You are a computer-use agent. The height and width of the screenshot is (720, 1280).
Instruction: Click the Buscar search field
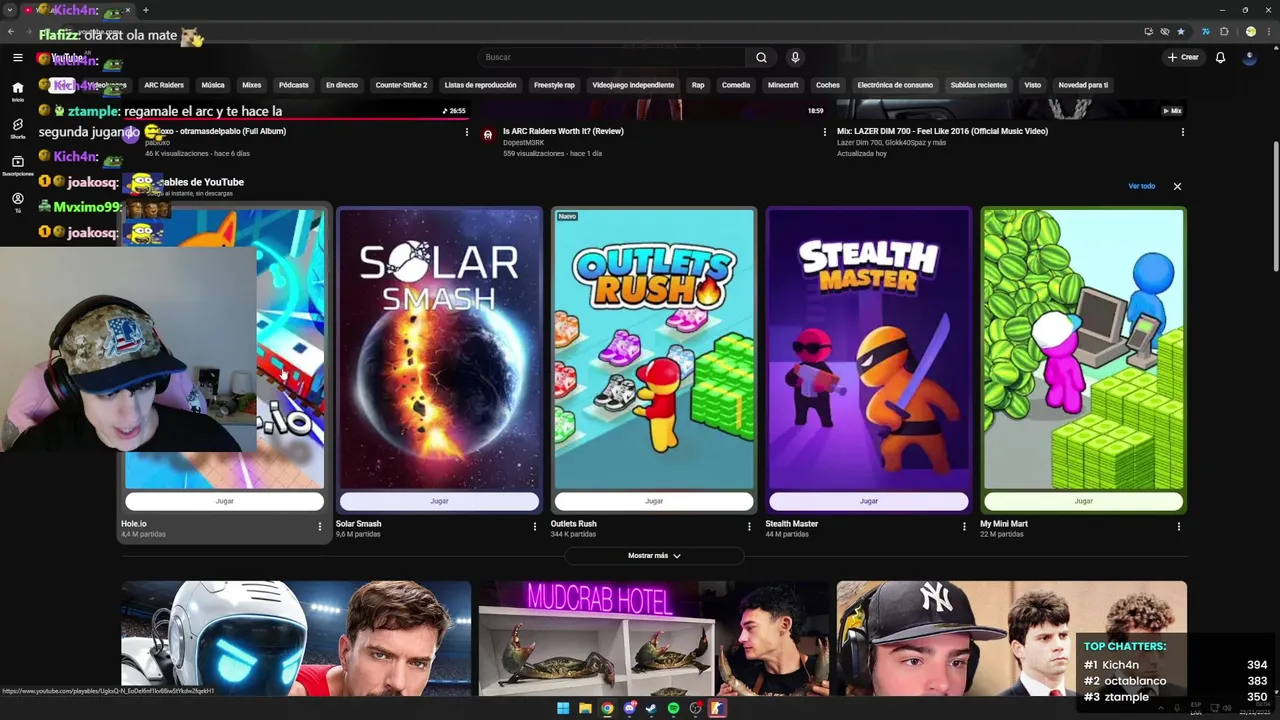tap(612, 57)
